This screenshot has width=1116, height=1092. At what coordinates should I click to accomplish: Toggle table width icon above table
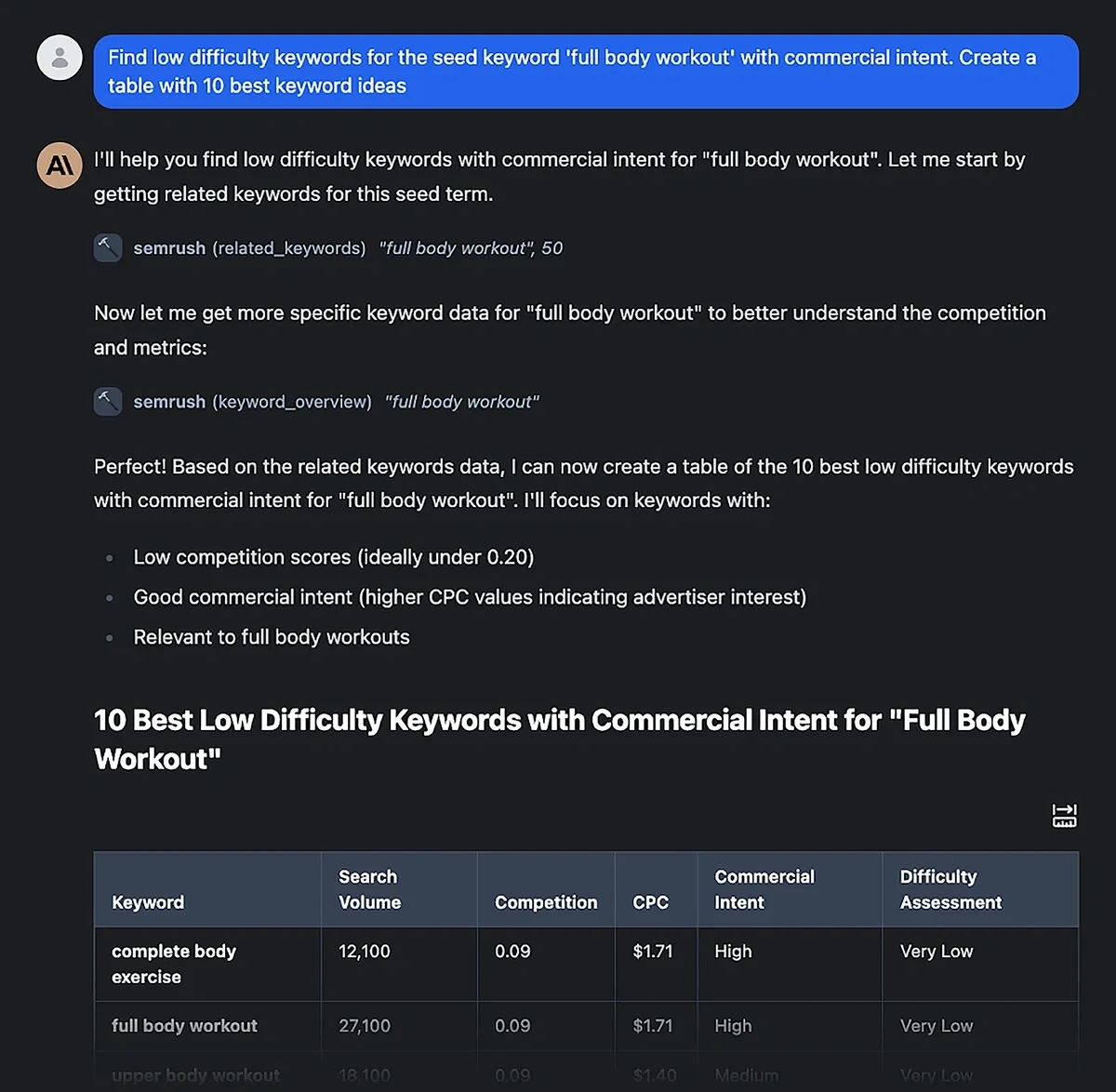1064,816
